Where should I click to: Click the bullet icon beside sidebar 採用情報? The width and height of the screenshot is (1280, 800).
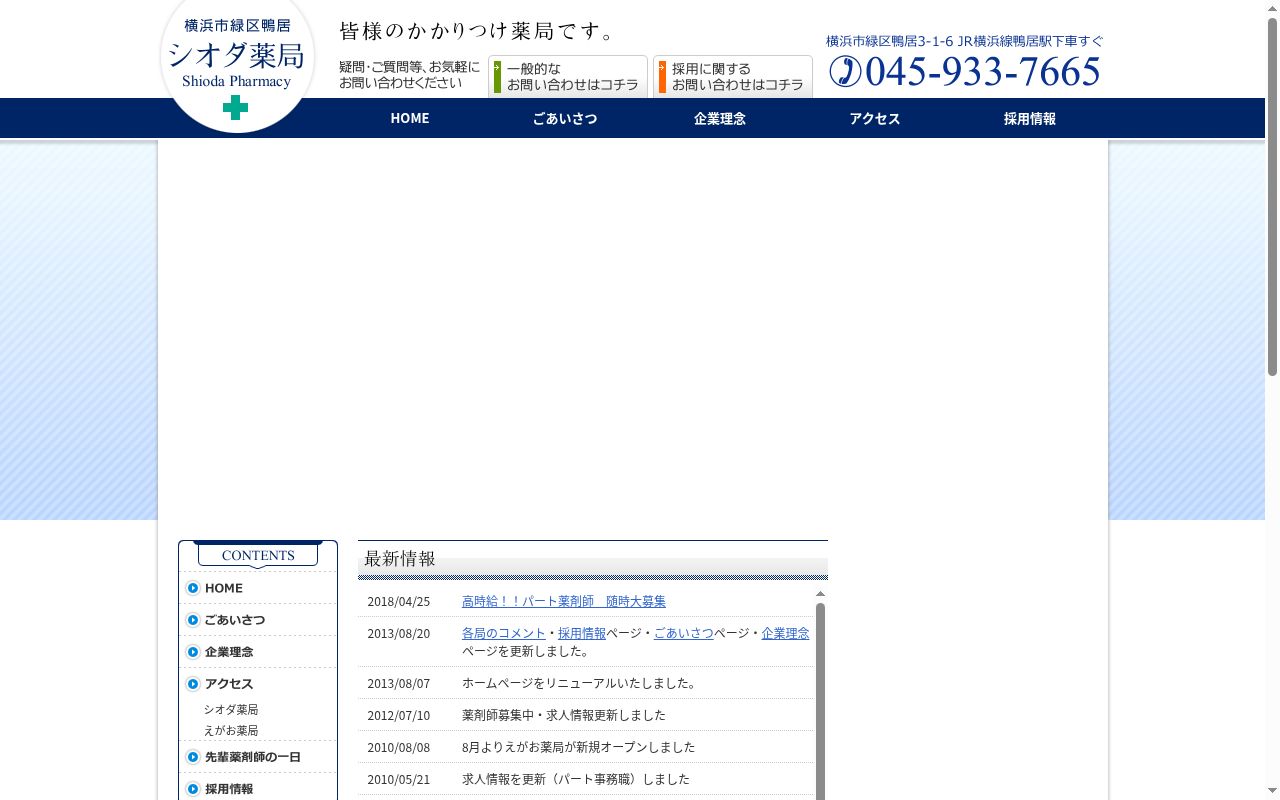click(193, 789)
